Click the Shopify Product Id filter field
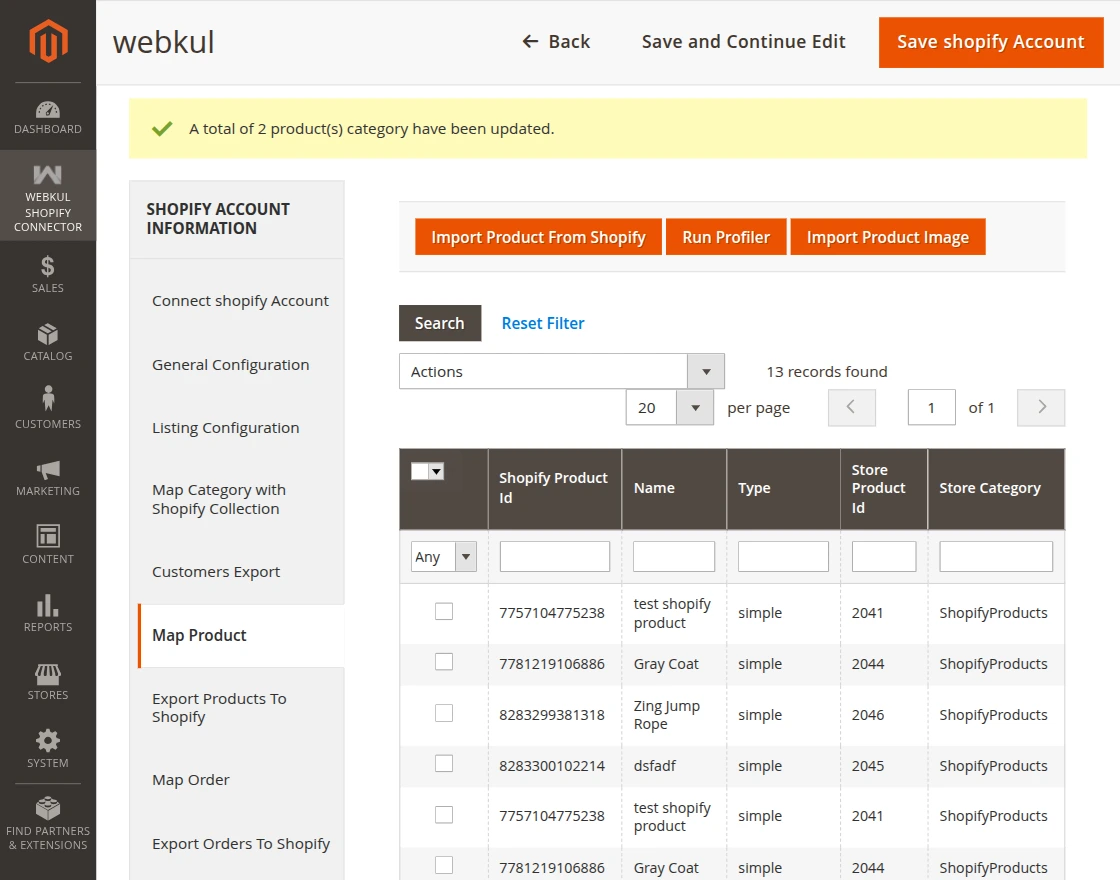1120x880 pixels. click(x=554, y=556)
